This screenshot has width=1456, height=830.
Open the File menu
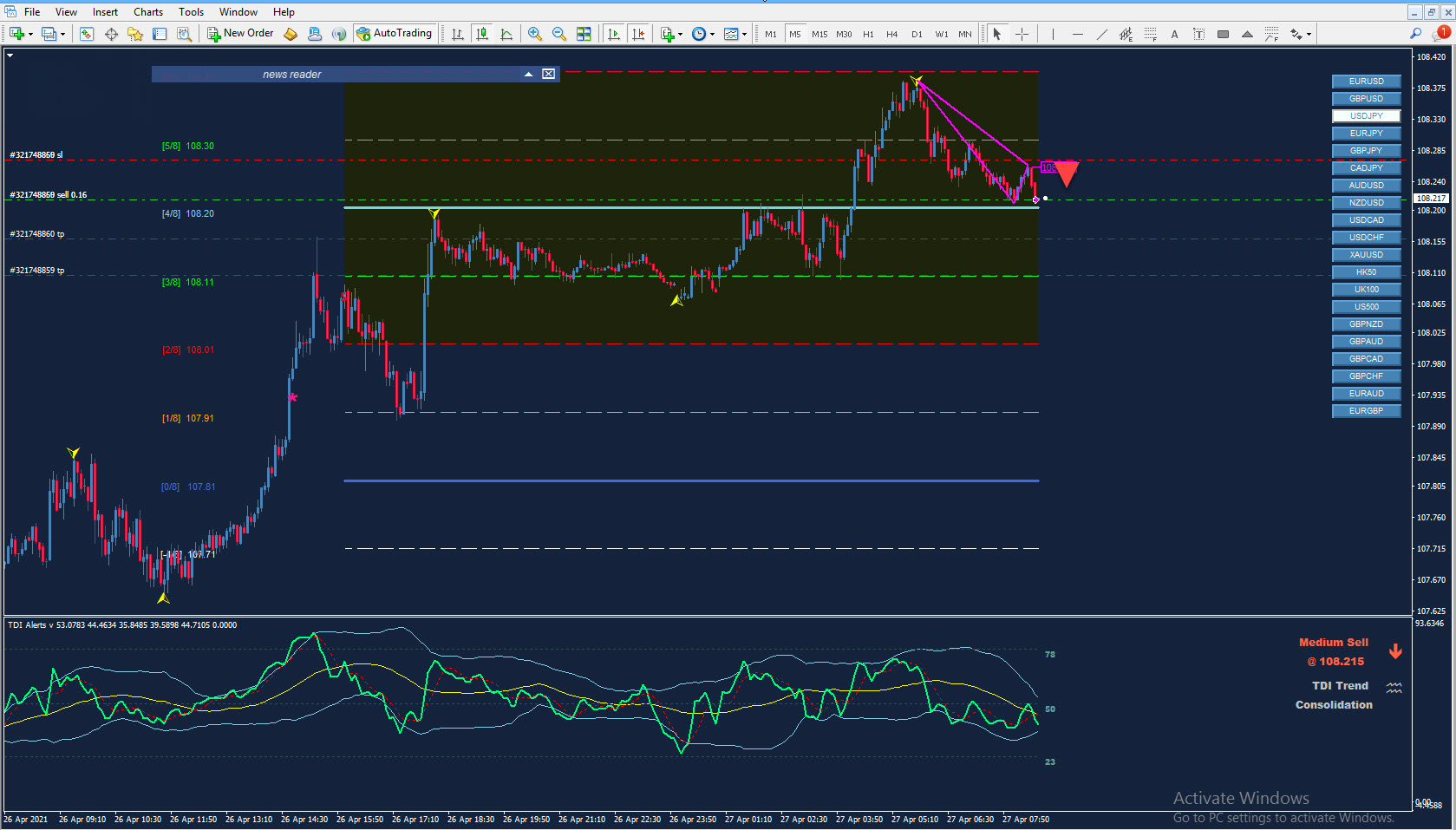coord(32,12)
